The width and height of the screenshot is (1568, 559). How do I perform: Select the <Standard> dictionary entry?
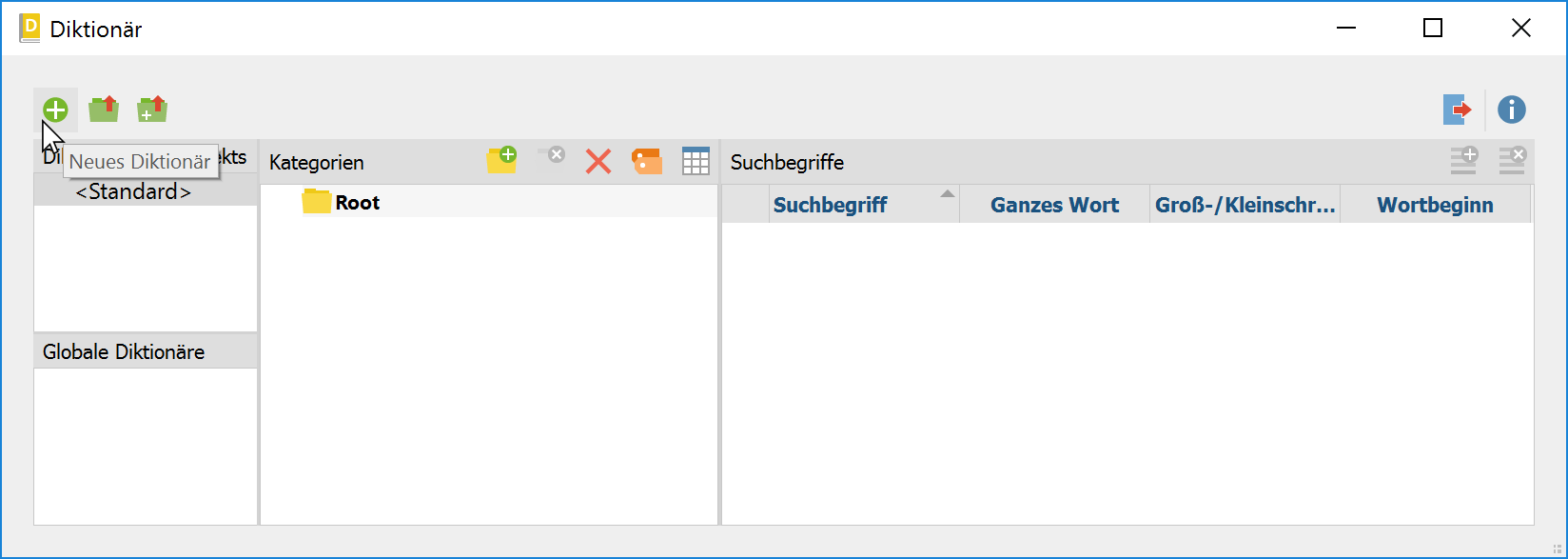[x=146, y=191]
